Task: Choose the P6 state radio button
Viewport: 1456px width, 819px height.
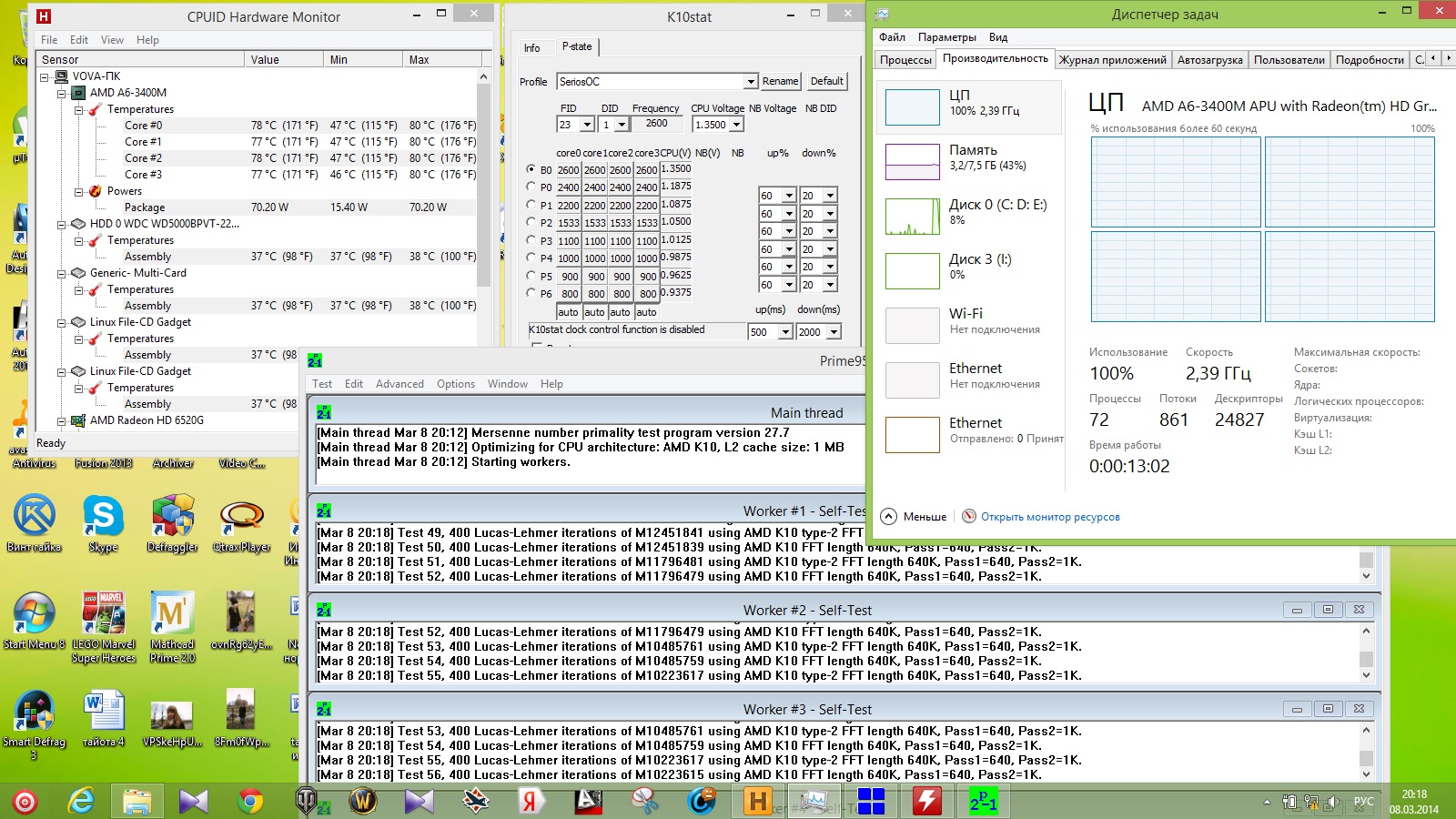Action: pyautogui.click(x=531, y=293)
